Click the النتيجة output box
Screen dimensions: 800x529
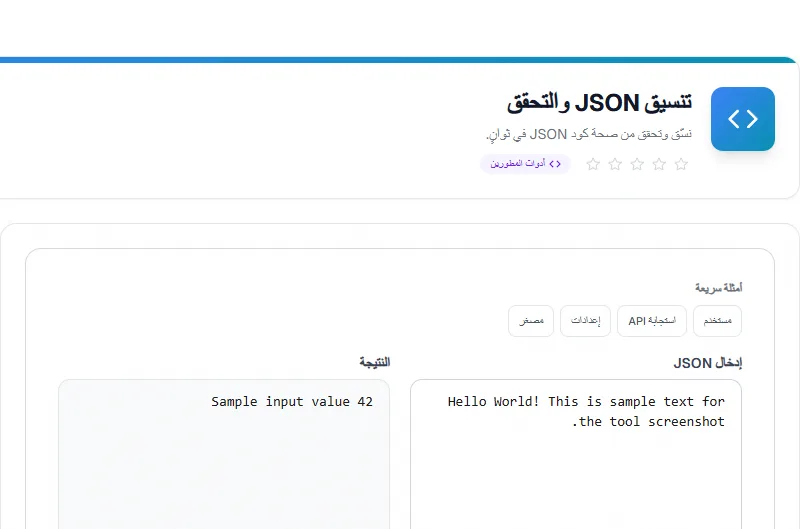coord(224,454)
